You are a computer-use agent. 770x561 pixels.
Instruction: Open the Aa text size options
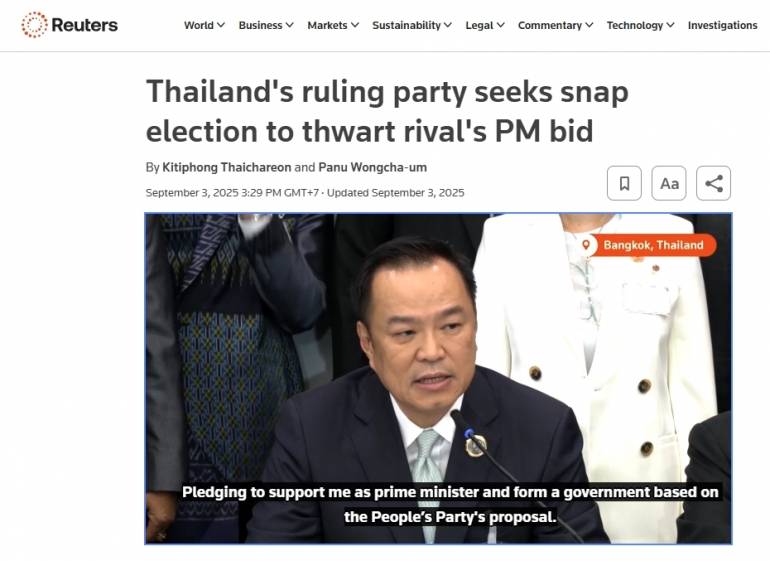pos(669,183)
